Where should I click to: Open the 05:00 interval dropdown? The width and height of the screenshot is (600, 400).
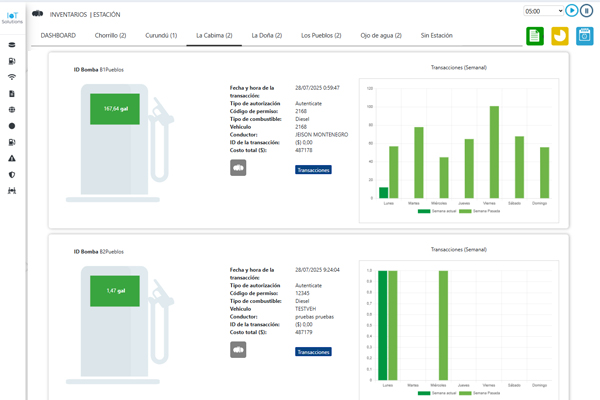click(544, 11)
